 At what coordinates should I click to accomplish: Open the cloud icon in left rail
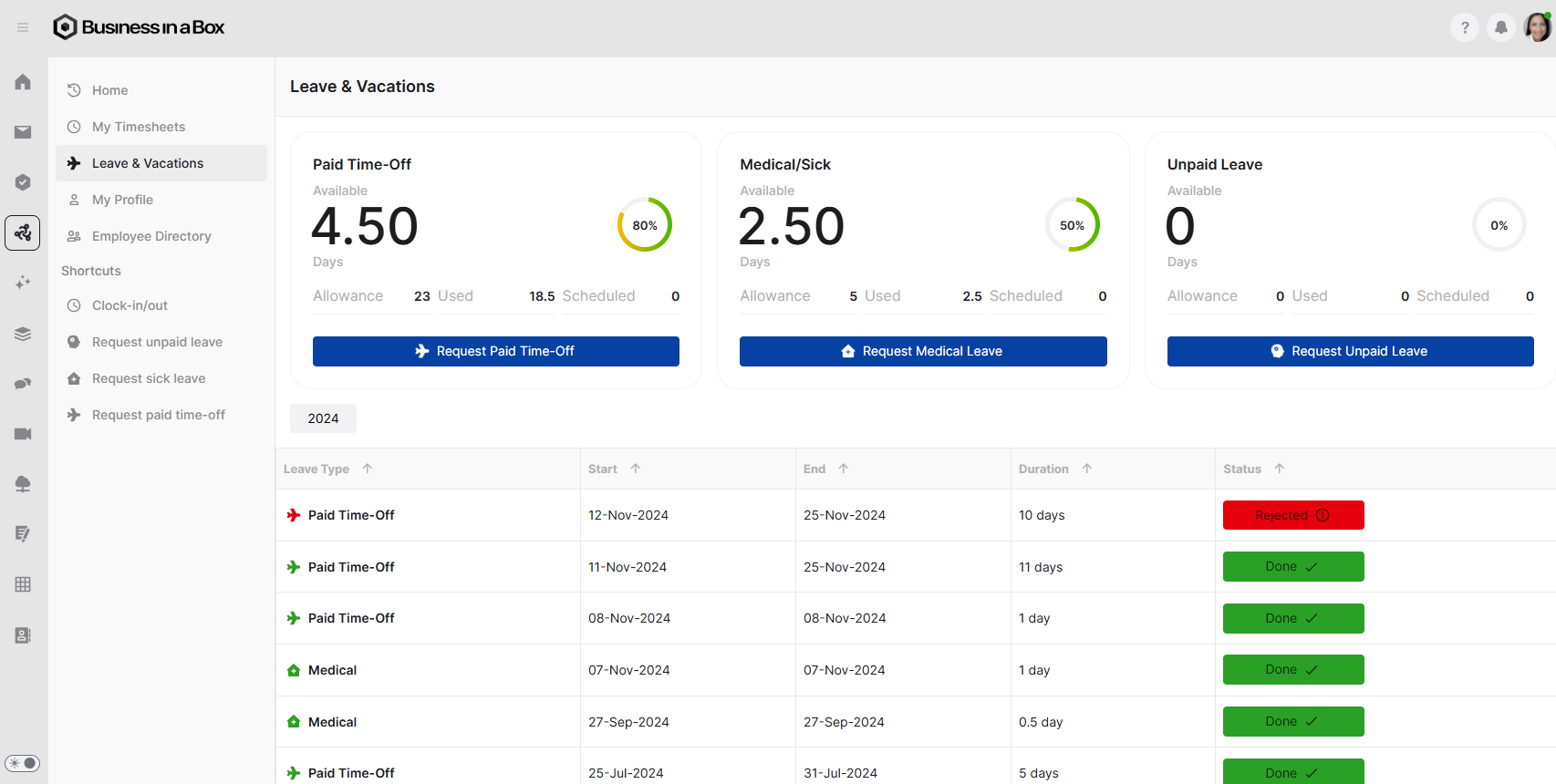click(23, 484)
